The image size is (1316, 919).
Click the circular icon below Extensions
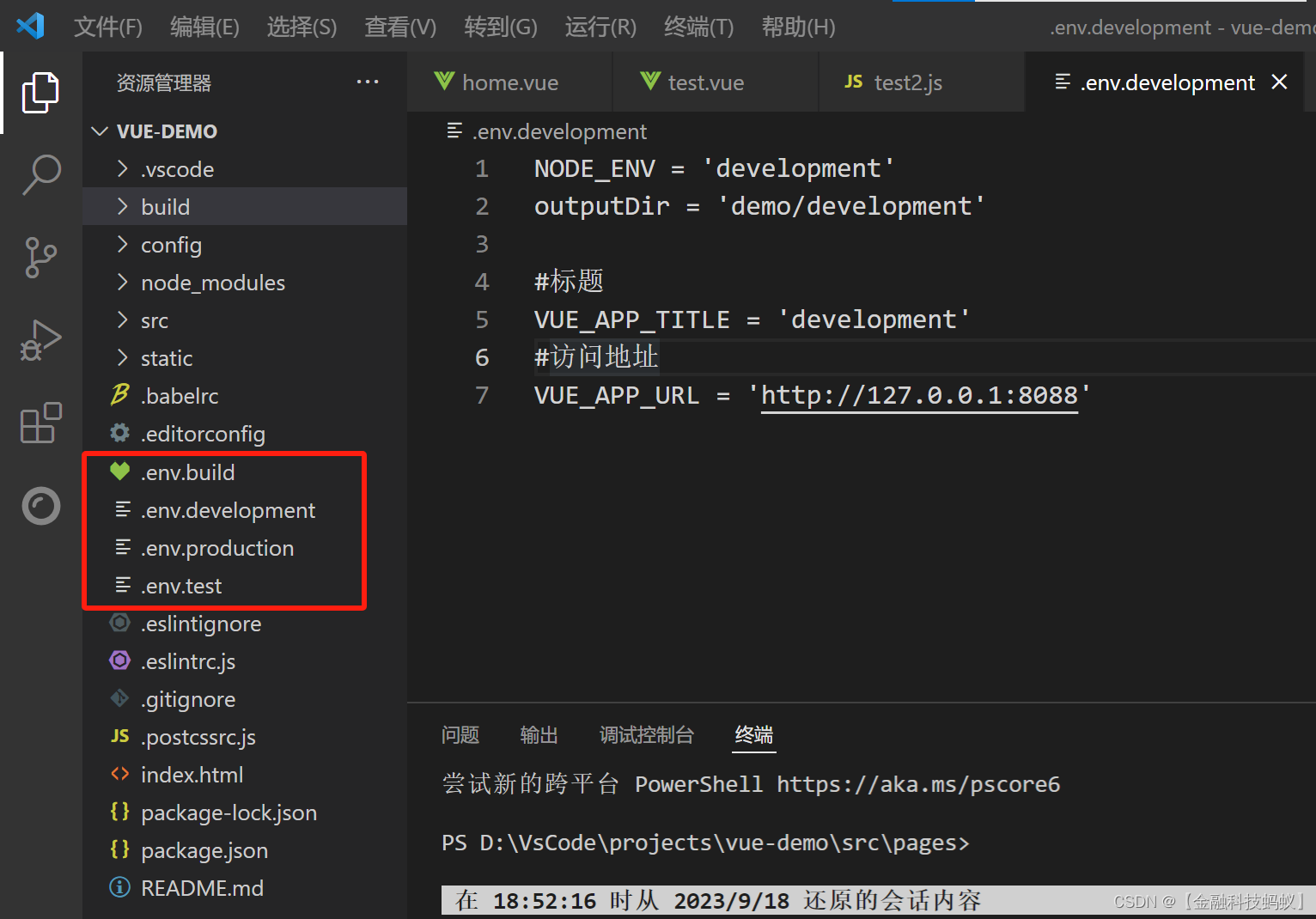click(x=40, y=506)
